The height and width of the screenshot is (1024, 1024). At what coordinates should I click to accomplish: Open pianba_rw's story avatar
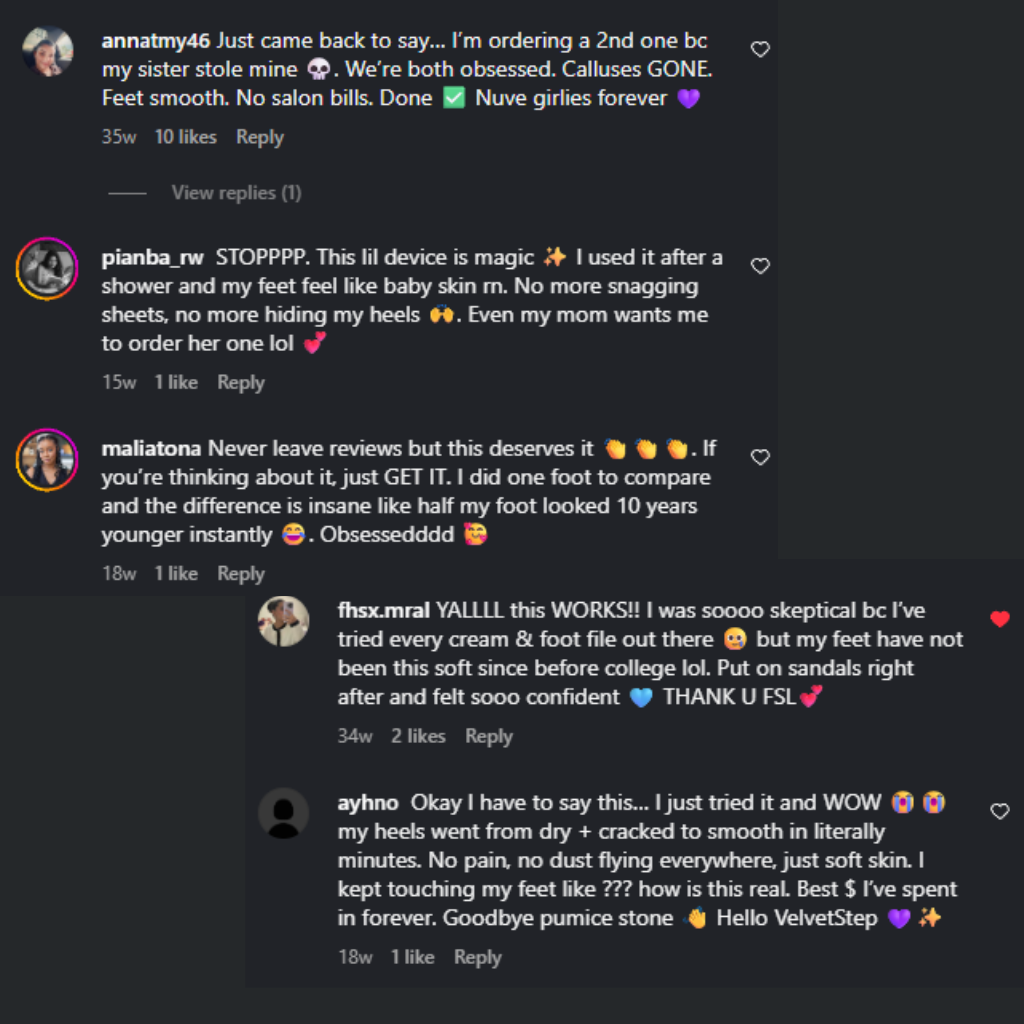[47, 268]
